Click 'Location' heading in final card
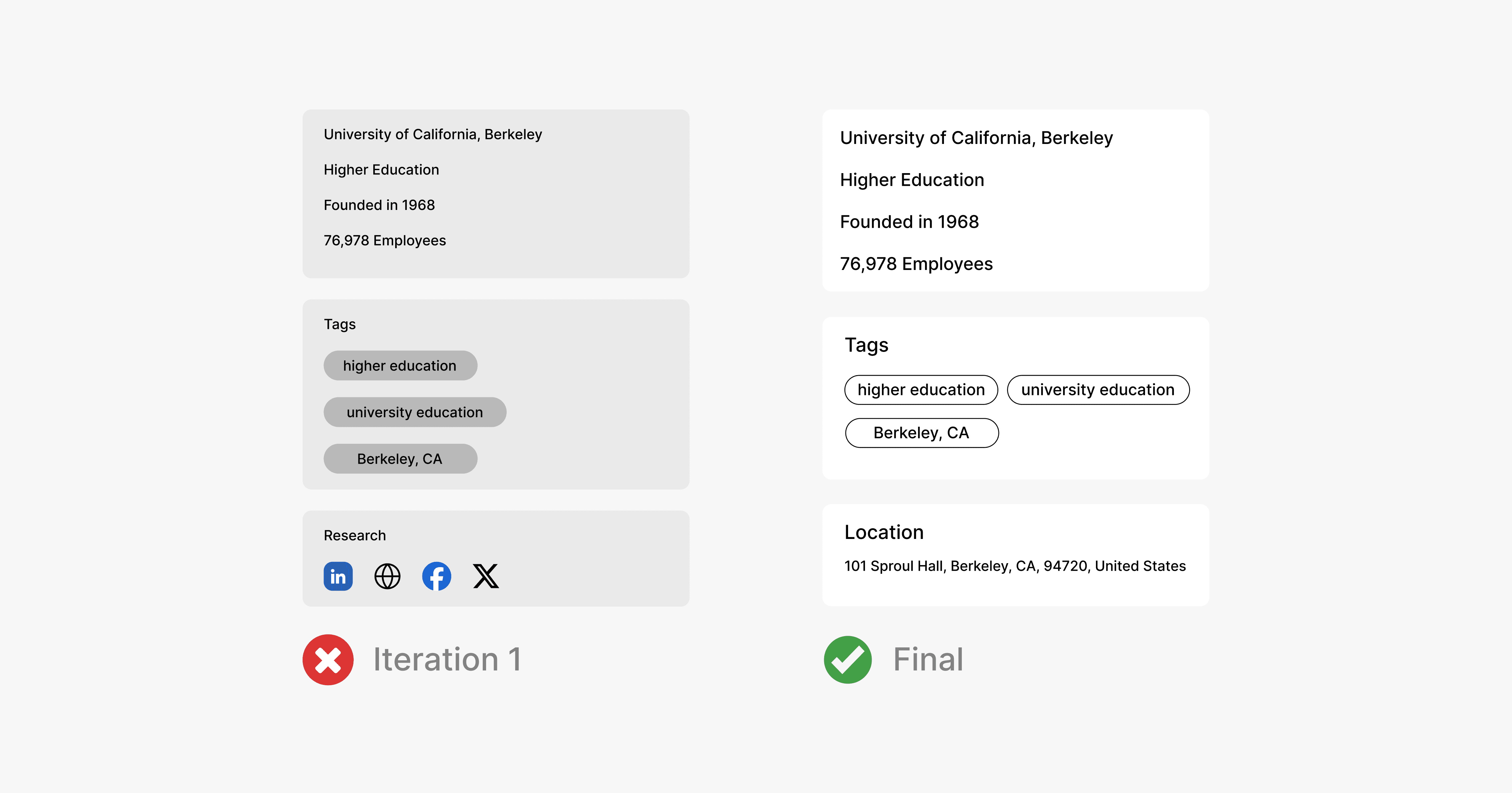 [x=884, y=532]
